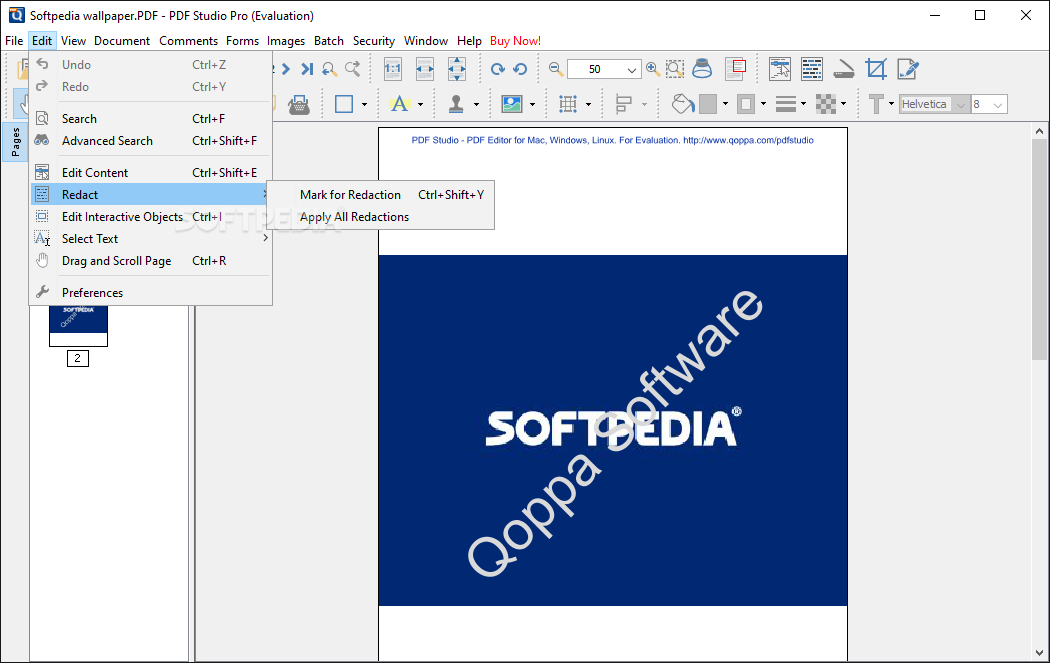Open the Document menu
Screen dimensions: 1050x663
pos(122,41)
